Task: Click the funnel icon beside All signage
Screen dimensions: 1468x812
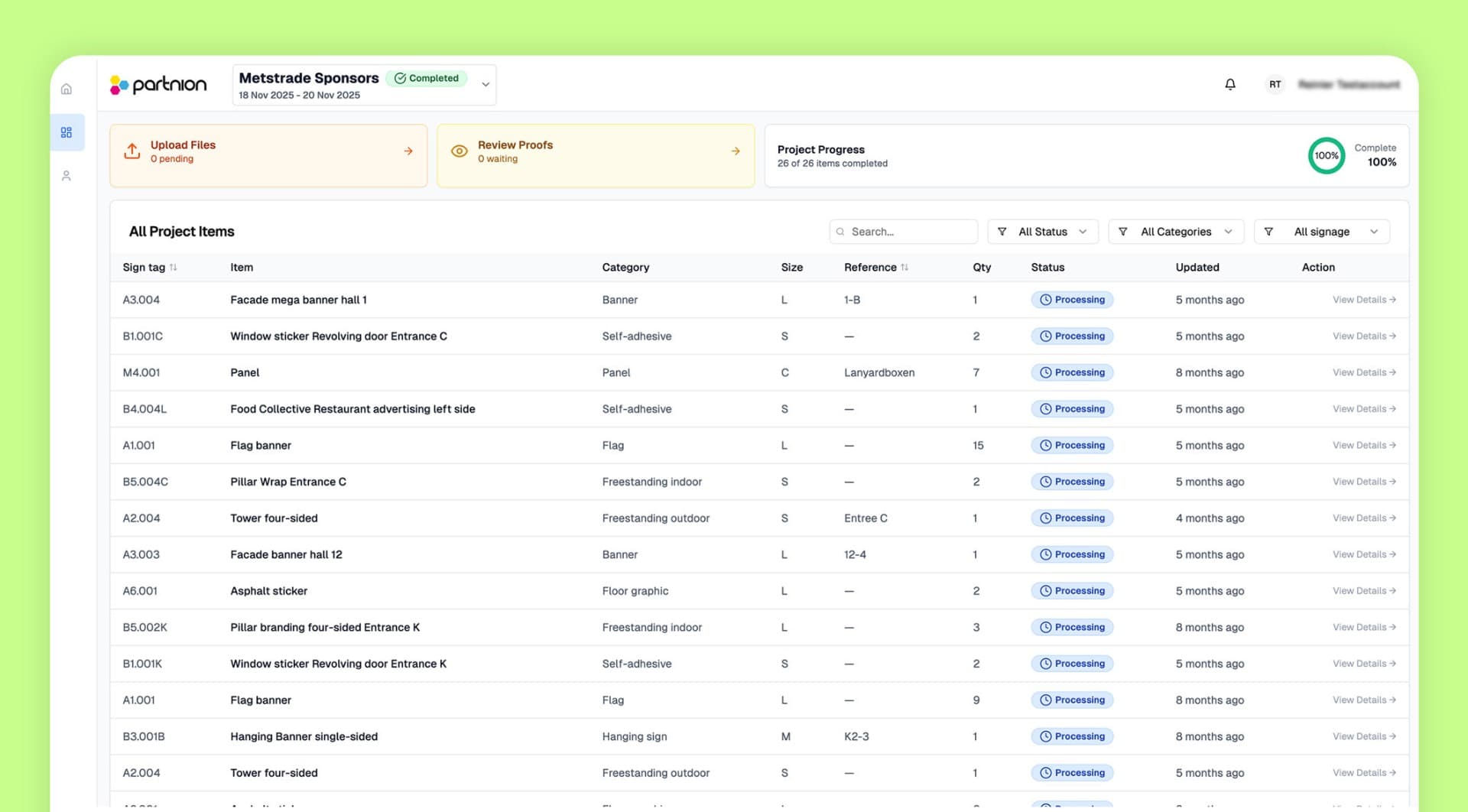Action: pyautogui.click(x=1268, y=232)
